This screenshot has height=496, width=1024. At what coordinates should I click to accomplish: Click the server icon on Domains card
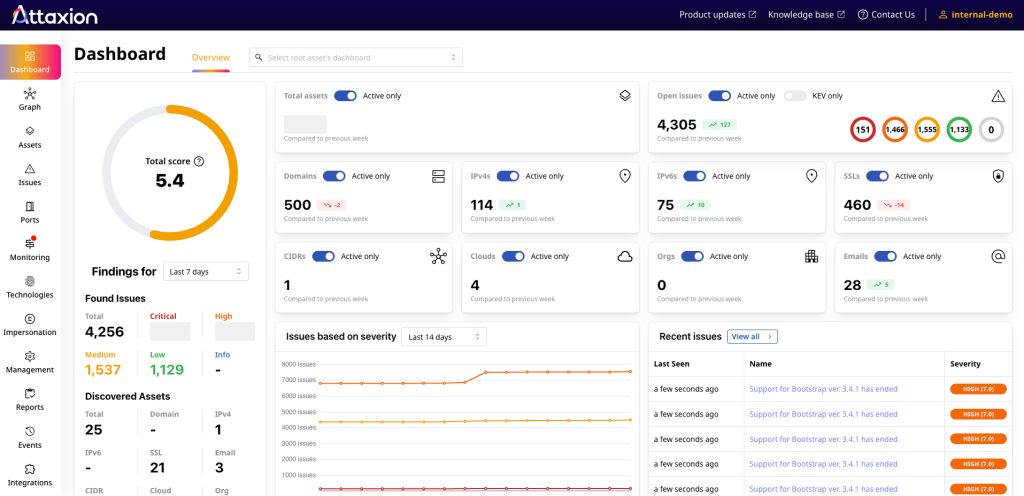coord(438,176)
